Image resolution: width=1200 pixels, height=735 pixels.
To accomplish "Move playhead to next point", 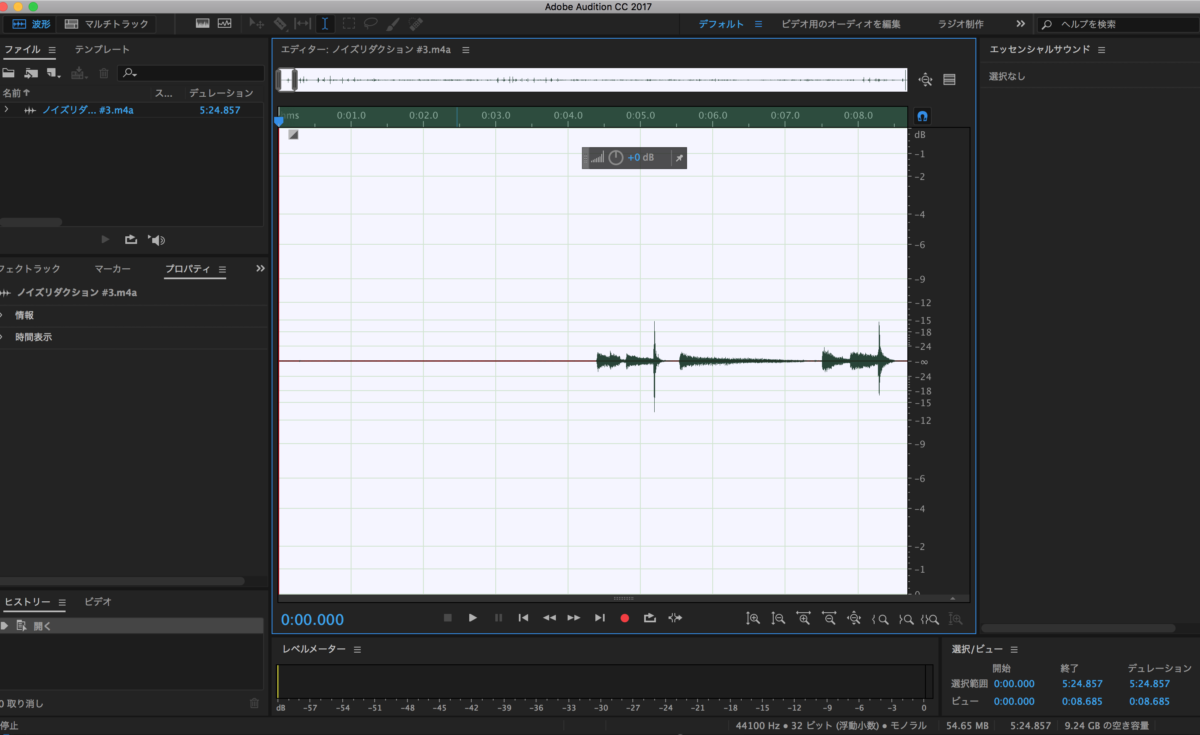I will pos(600,618).
